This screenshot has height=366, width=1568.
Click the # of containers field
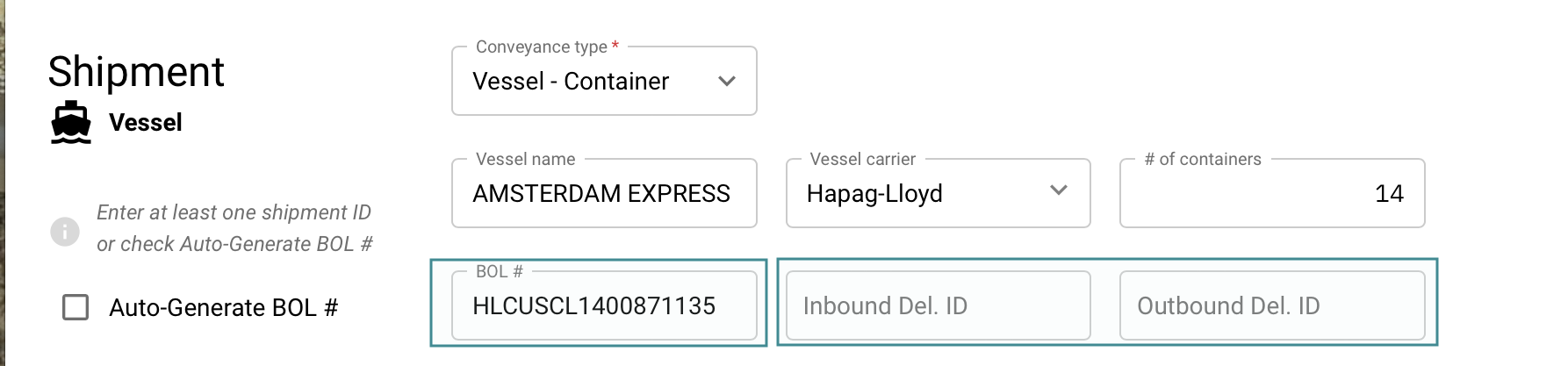(x=1271, y=194)
